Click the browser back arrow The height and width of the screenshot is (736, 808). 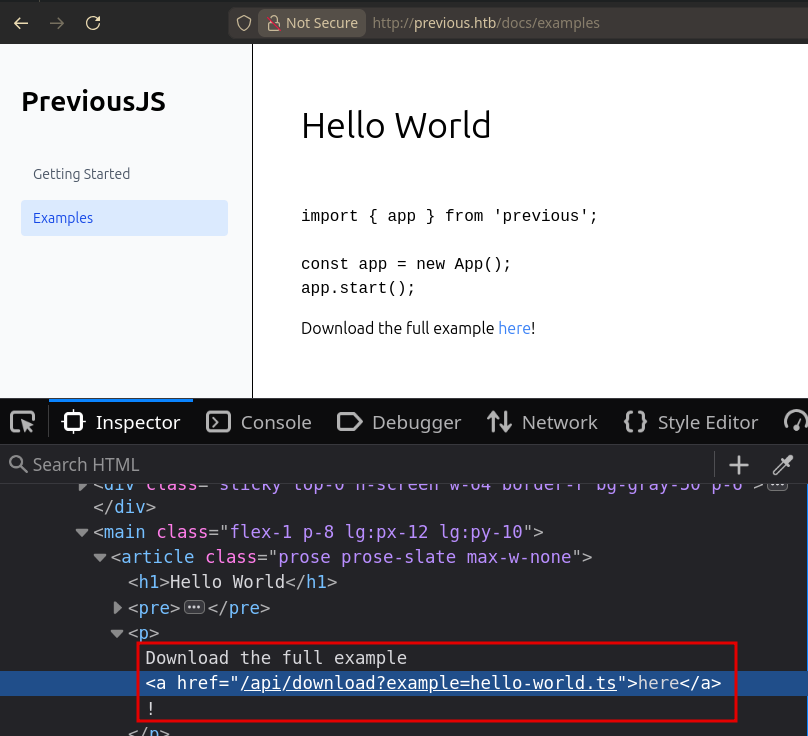click(x=21, y=23)
